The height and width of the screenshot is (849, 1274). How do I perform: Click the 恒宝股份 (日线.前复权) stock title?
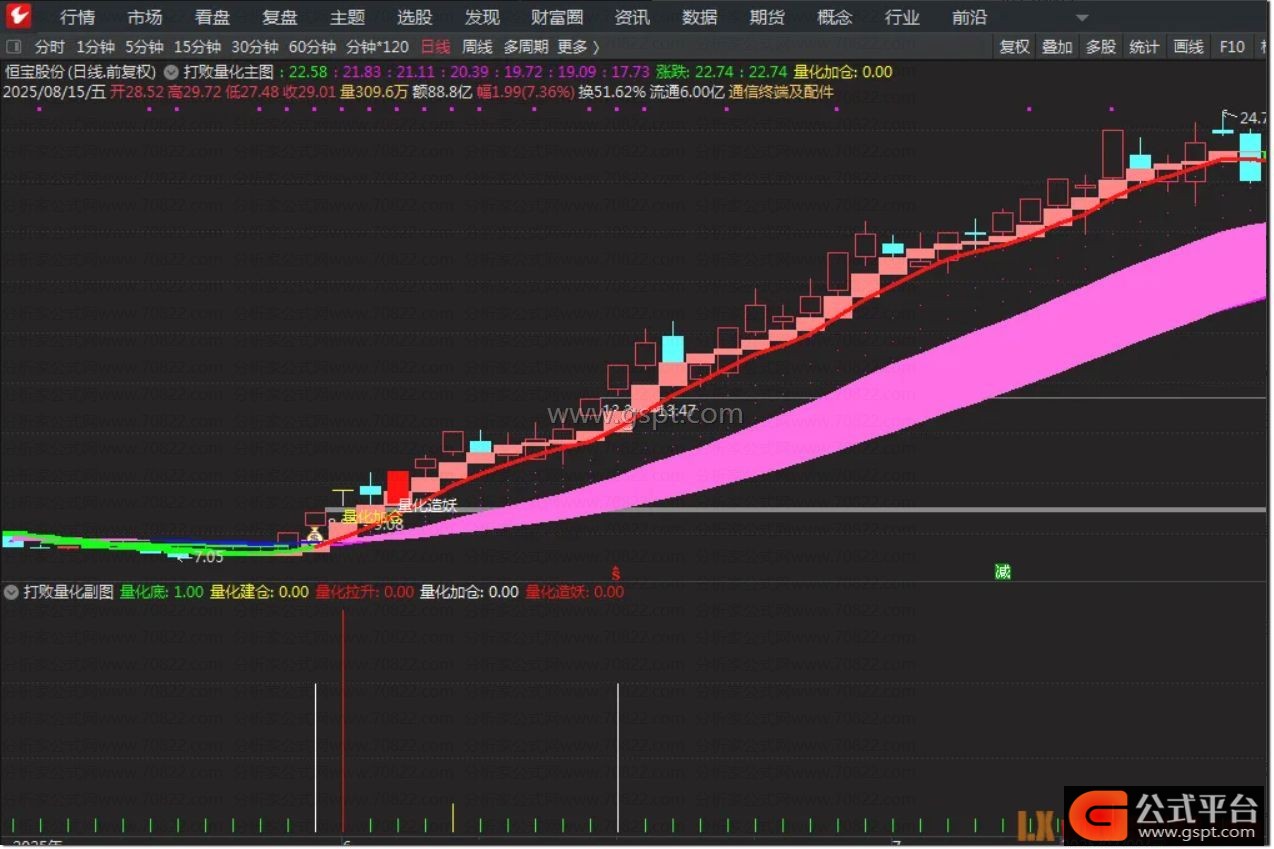[x=82, y=72]
